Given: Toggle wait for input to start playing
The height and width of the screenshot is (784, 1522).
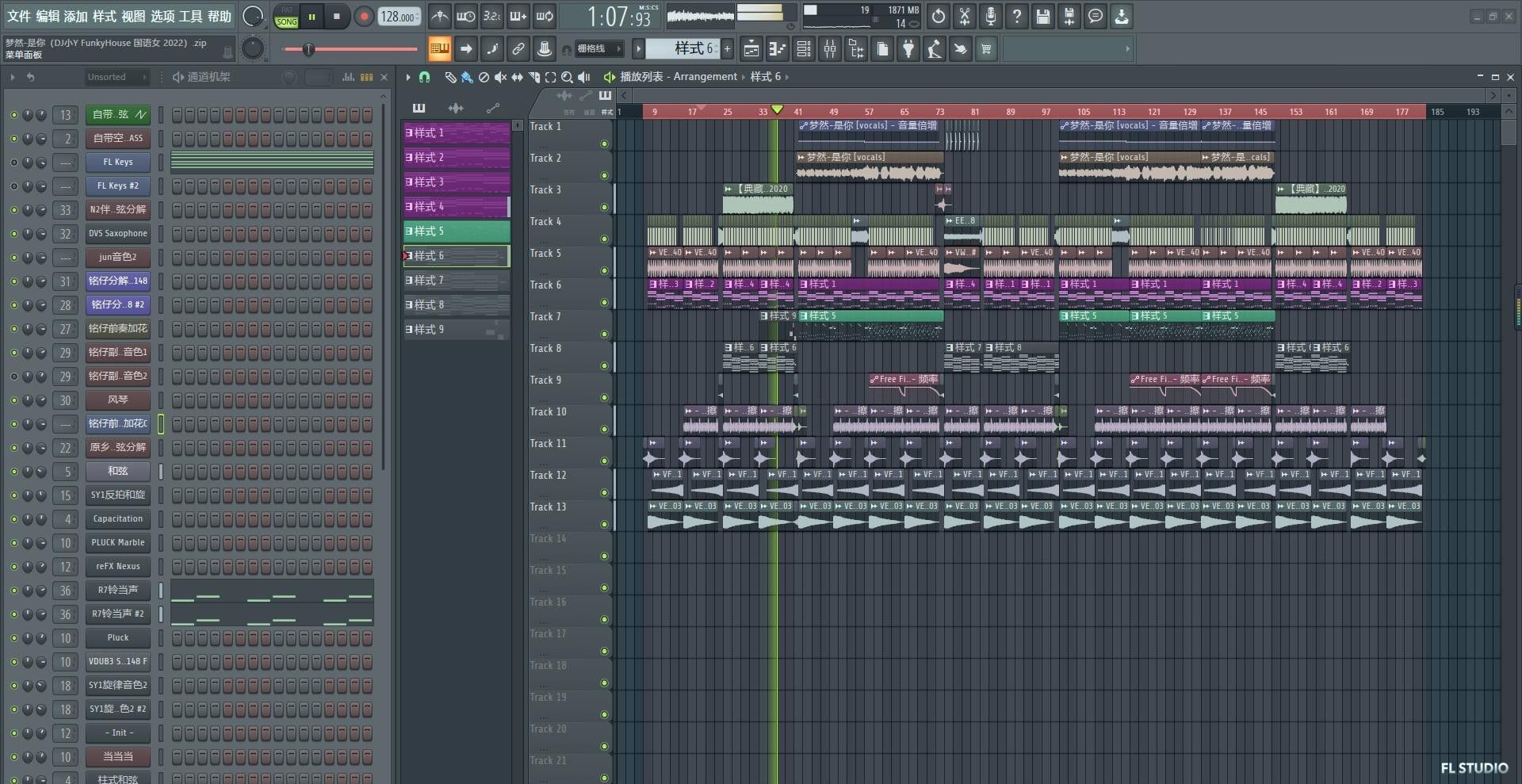Looking at the screenshot, I should pyautogui.click(x=465, y=16).
